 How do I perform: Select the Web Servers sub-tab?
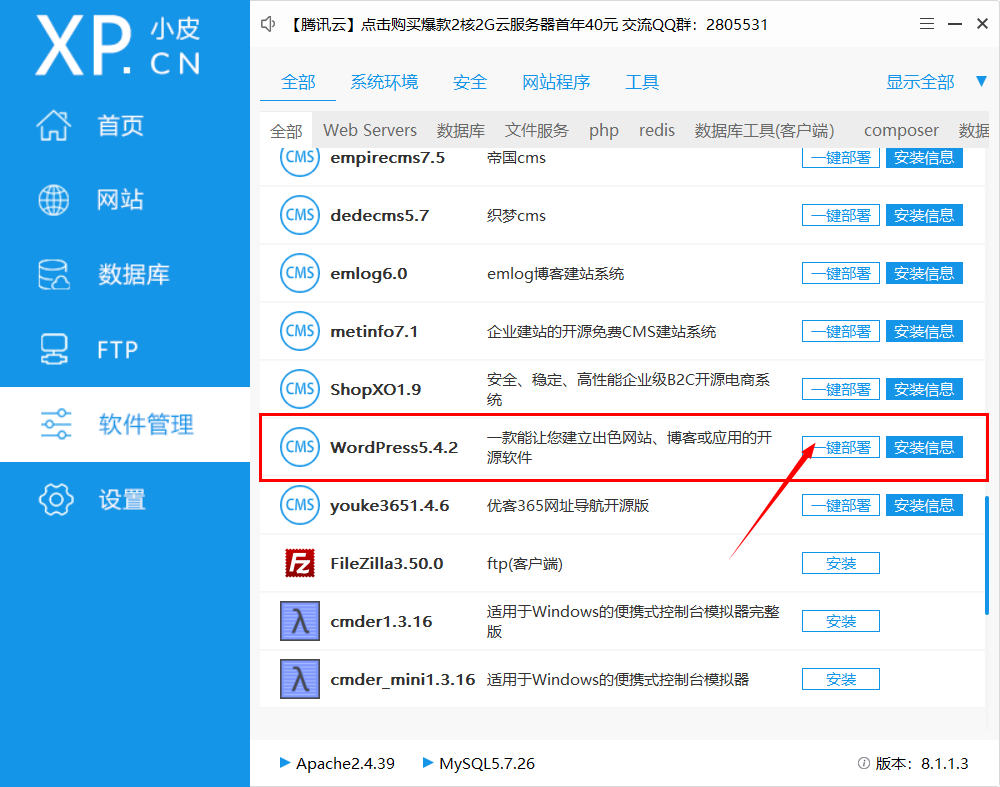(x=370, y=130)
